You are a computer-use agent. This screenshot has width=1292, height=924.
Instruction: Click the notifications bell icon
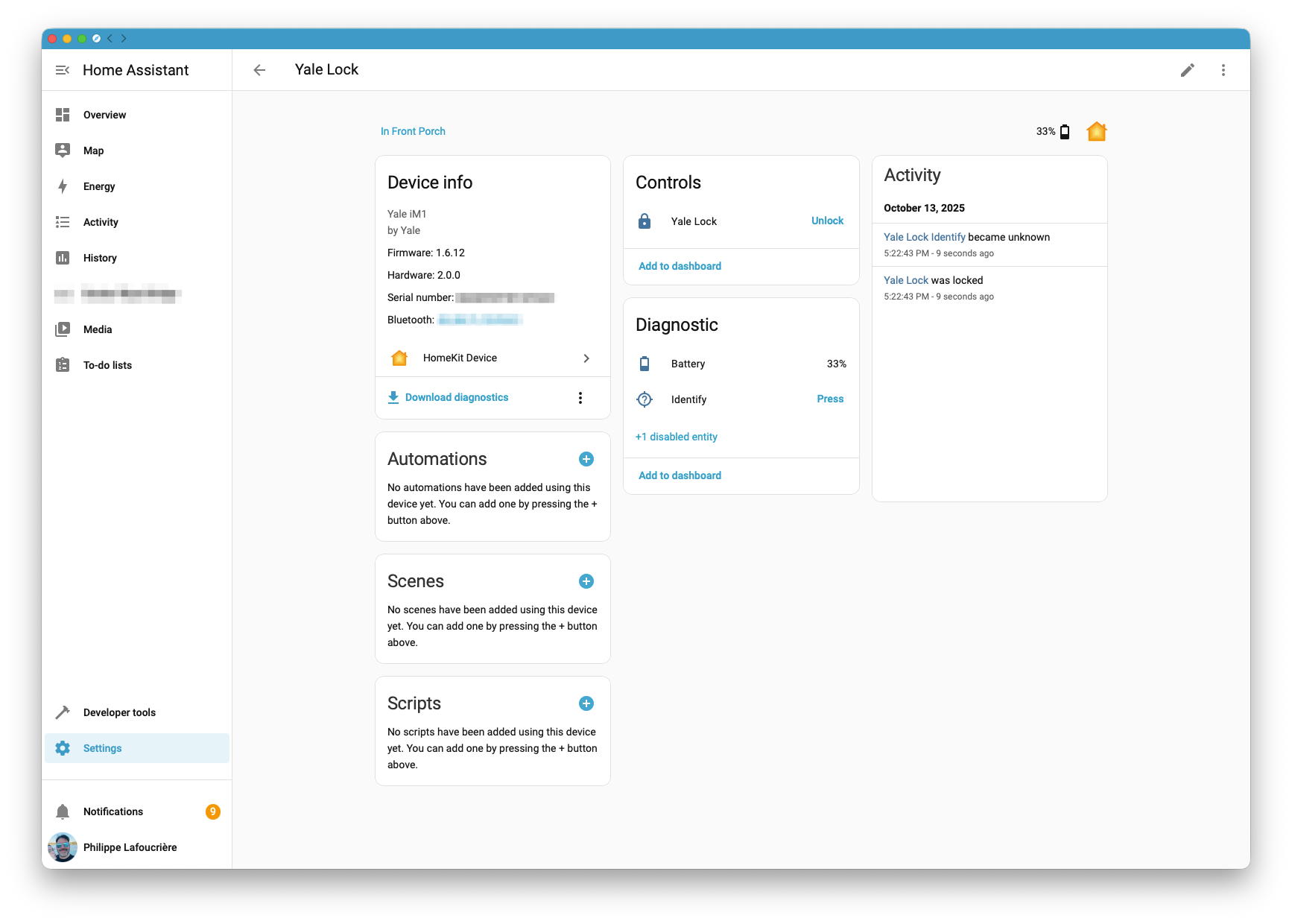pos(63,811)
